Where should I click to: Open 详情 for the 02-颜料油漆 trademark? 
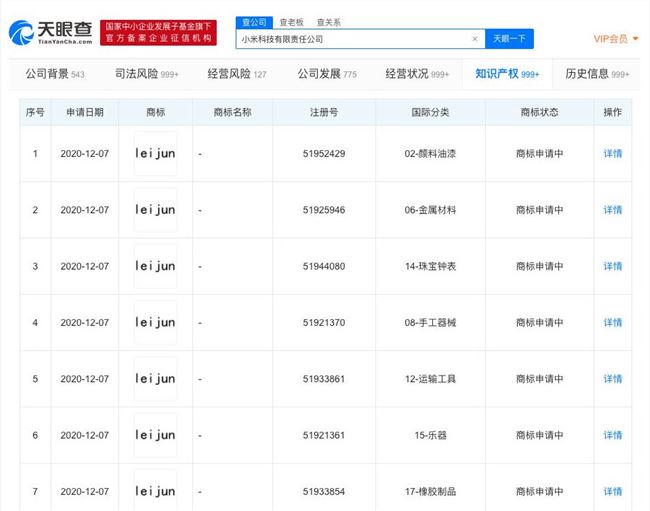613,154
